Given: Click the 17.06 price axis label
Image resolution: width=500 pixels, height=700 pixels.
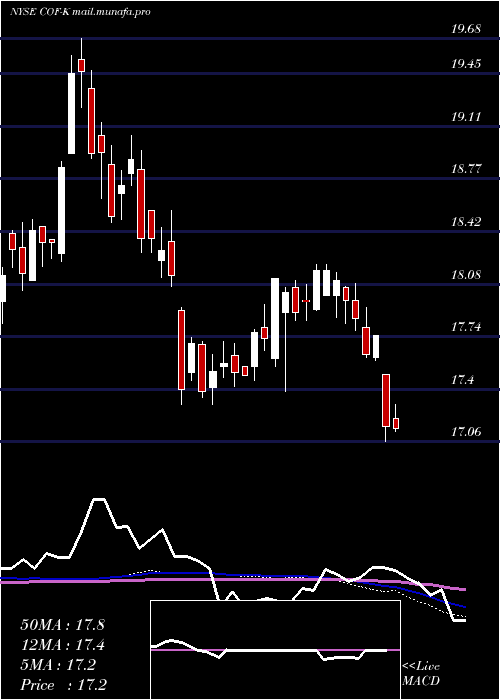Looking at the screenshot, I should (466, 432).
